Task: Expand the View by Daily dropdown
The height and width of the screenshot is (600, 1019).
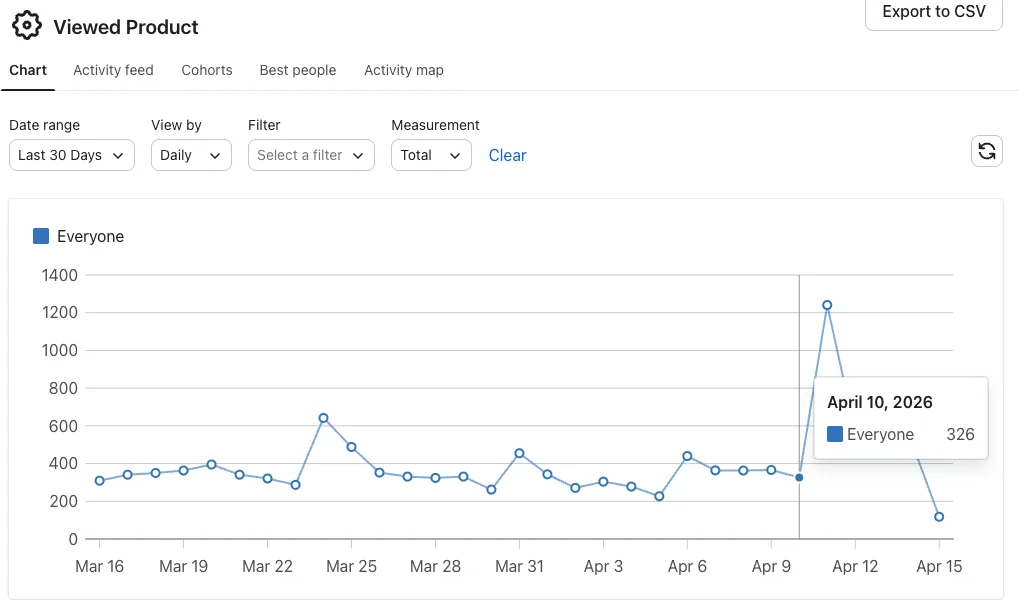Action: 191,155
